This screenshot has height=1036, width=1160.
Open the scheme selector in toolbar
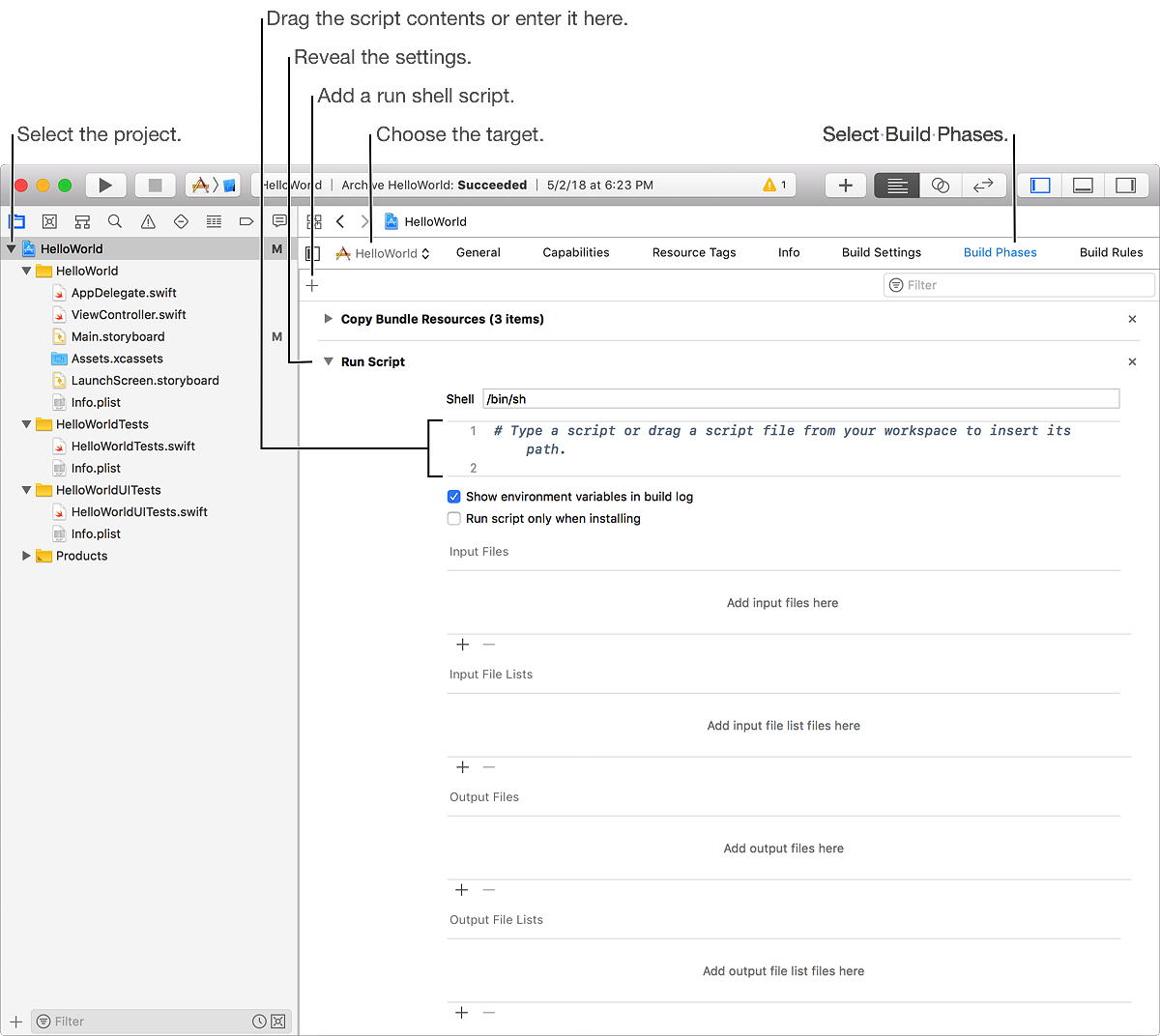coord(213,185)
